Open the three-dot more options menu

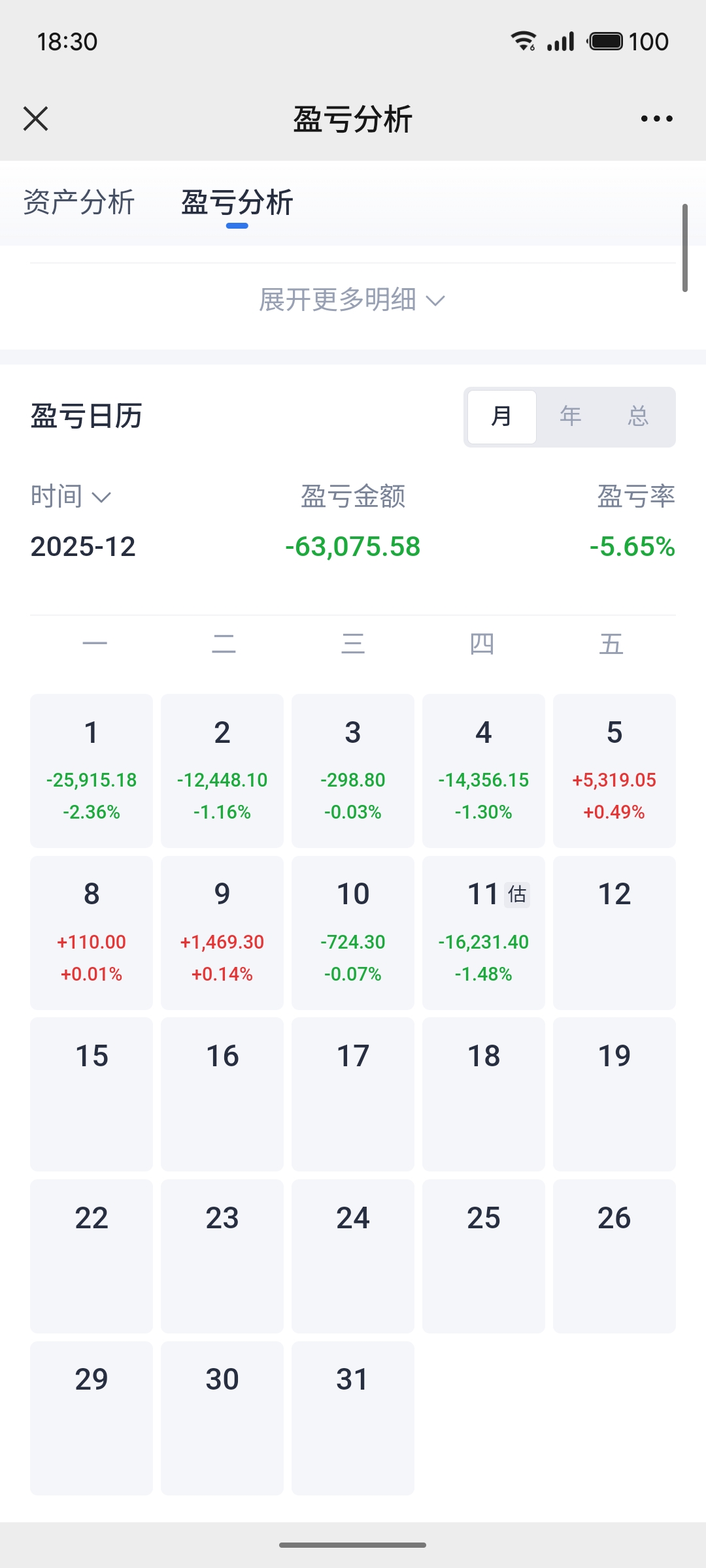coord(656,119)
